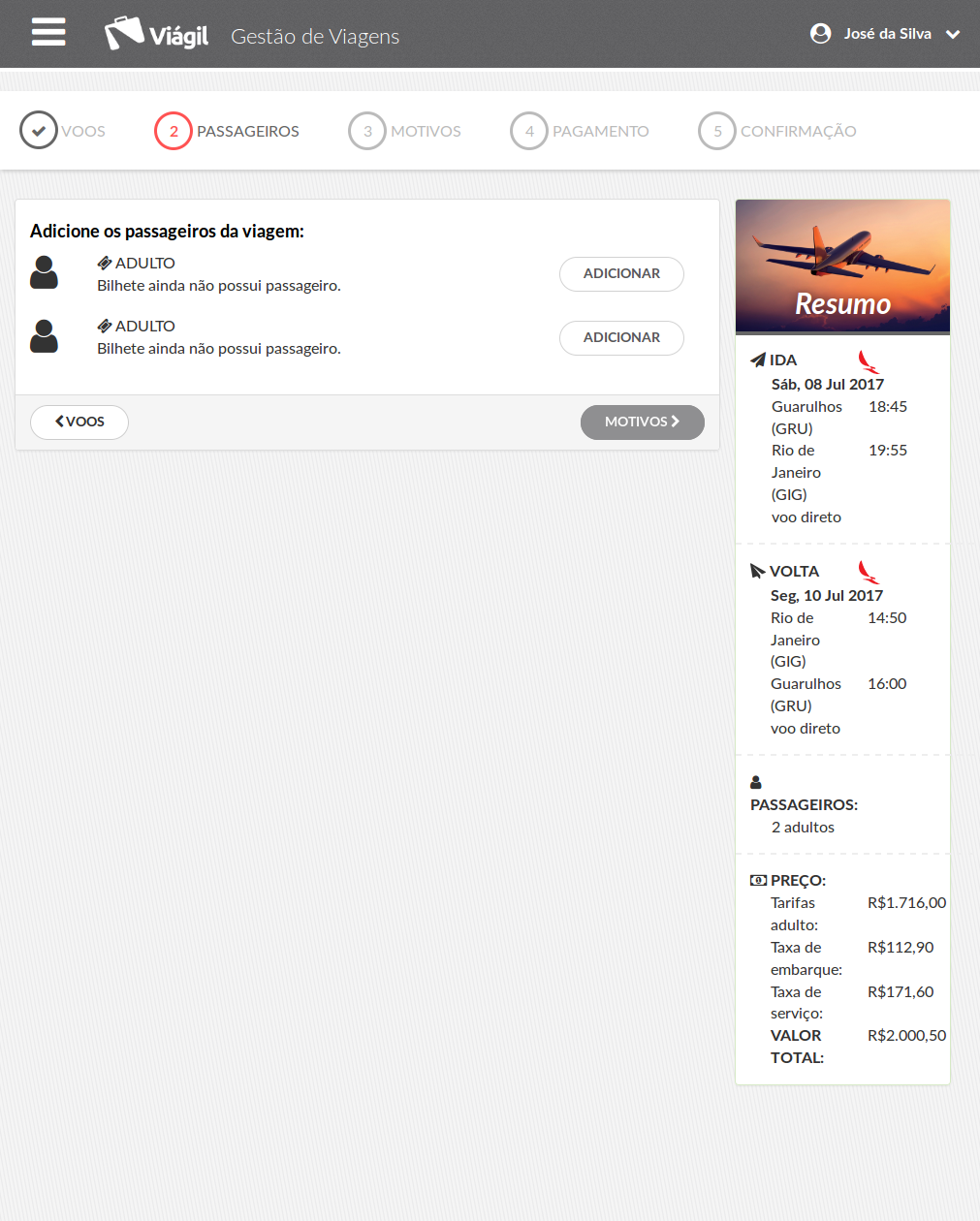This screenshot has width=980, height=1221.
Task: Click the Viágil suitcase logo
Action: point(156,34)
